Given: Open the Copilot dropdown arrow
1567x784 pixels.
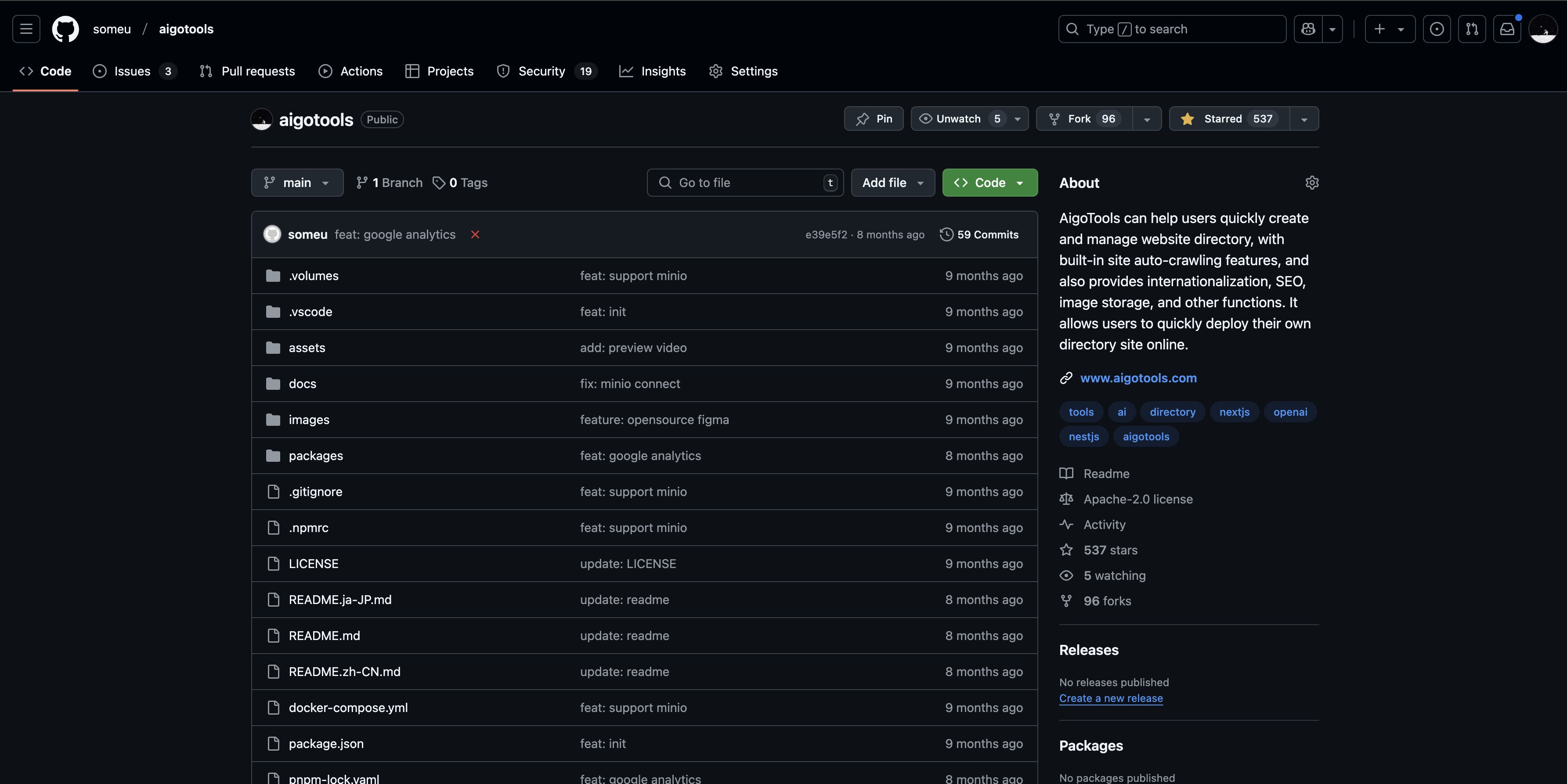Looking at the screenshot, I should click(1332, 29).
